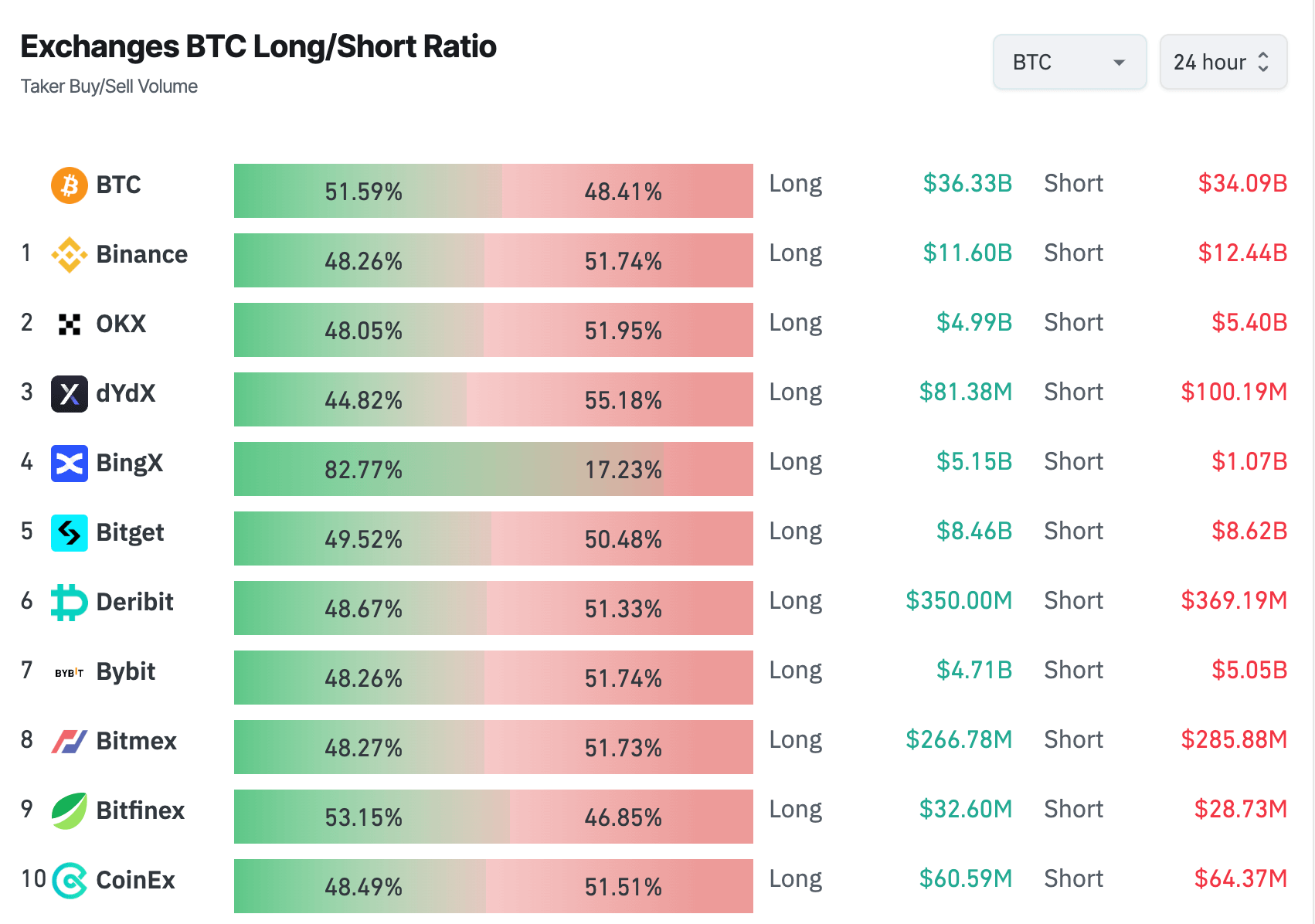The height and width of the screenshot is (924, 1315).
Task: Click the Bybit logo icon
Action: [70, 673]
